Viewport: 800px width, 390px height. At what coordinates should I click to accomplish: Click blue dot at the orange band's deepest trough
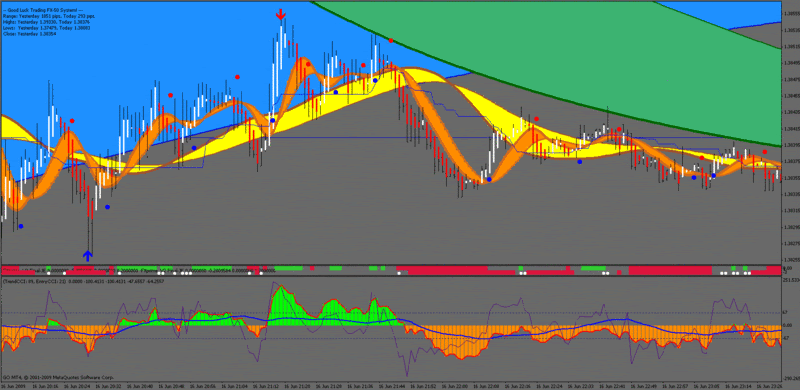489,179
